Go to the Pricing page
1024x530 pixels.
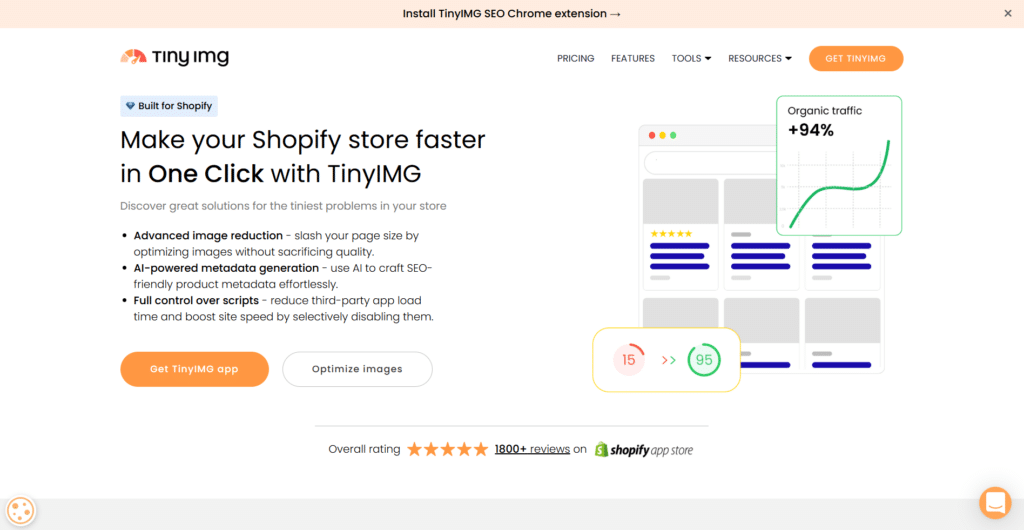click(x=575, y=58)
